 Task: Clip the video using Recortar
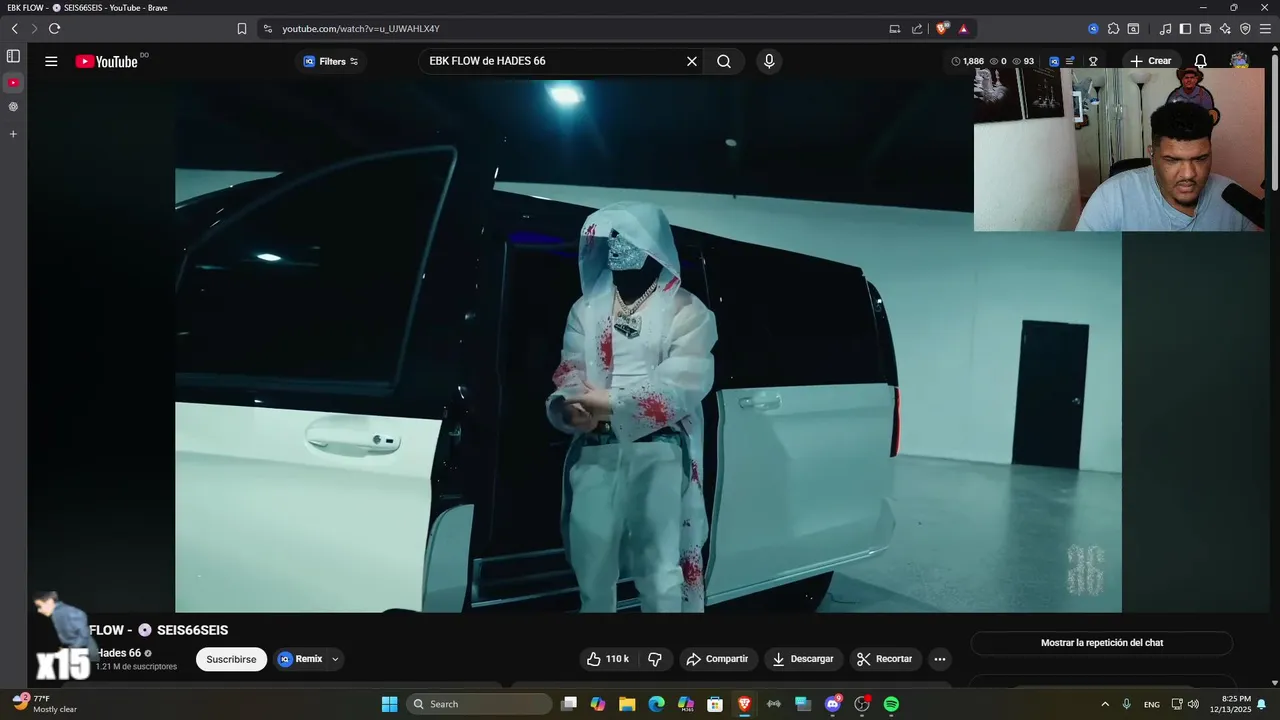pos(885,659)
